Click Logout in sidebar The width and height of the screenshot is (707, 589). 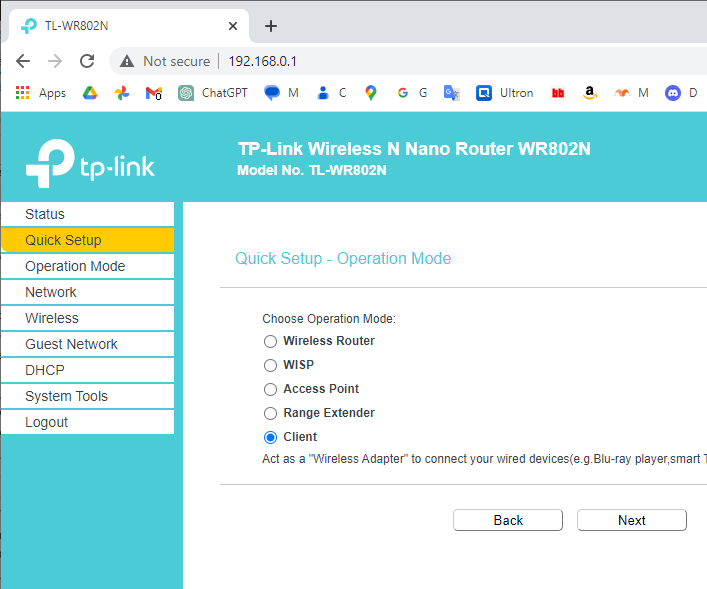(x=88, y=422)
